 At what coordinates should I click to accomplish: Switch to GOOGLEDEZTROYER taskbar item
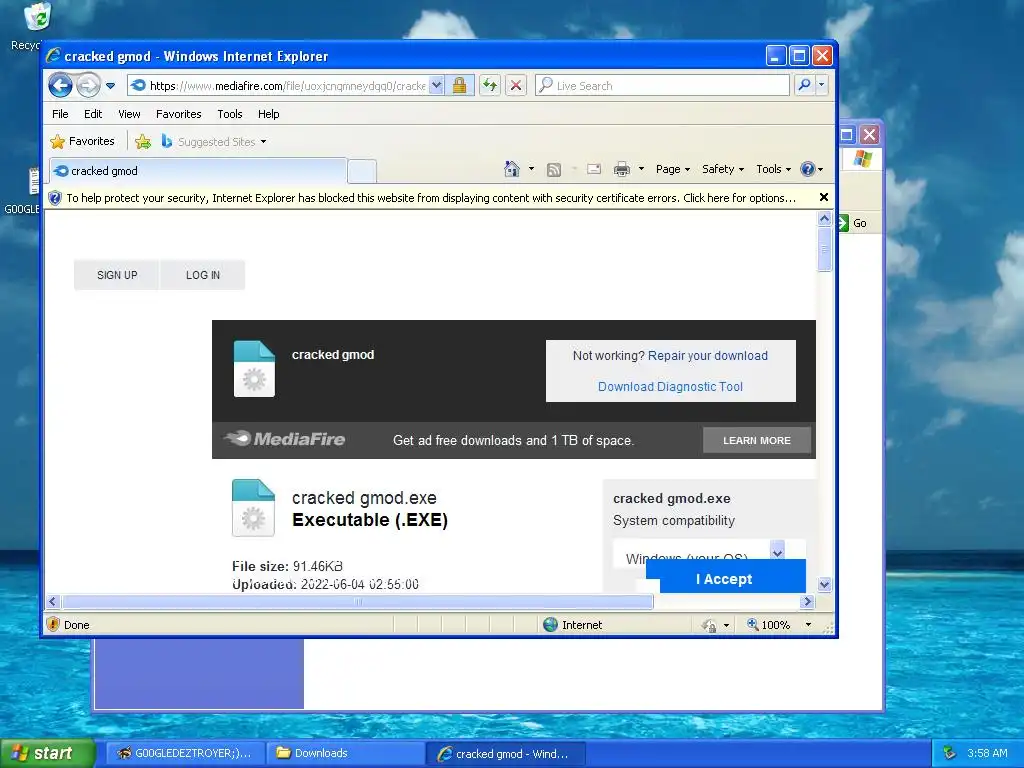pyautogui.click(x=185, y=753)
